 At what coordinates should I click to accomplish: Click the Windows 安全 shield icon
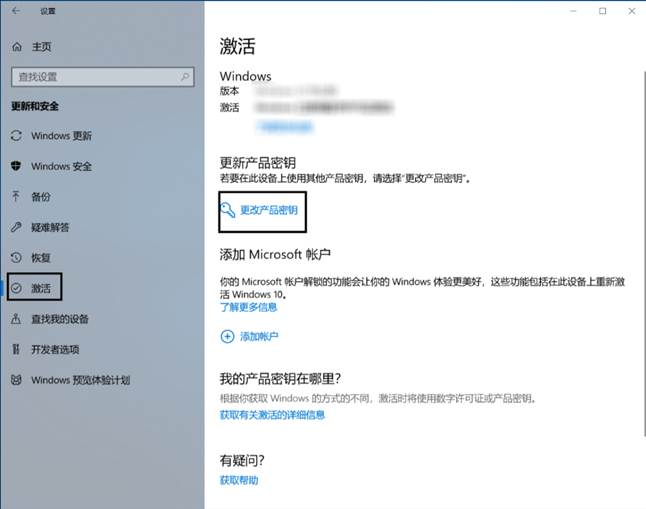[x=16, y=166]
